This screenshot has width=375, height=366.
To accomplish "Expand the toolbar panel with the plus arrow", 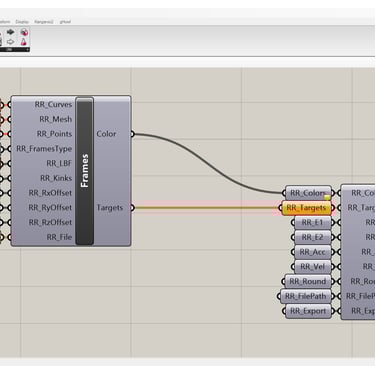I will [x=27, y=49].
